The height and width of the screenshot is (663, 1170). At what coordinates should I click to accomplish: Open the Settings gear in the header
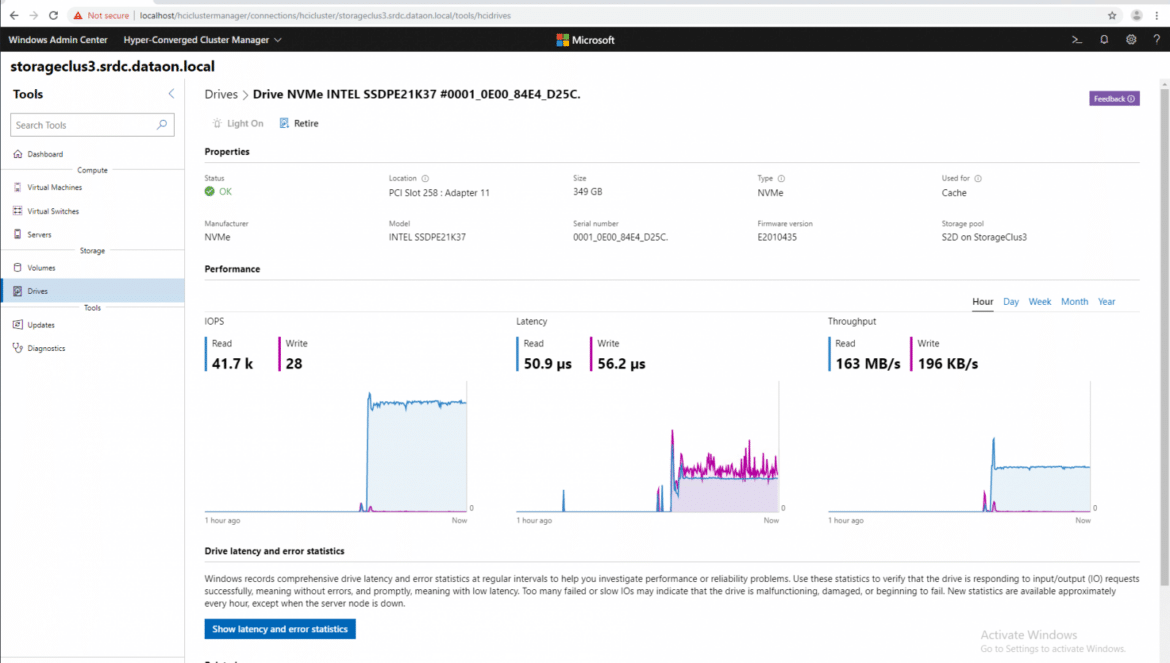click(x=1131, y=40)
